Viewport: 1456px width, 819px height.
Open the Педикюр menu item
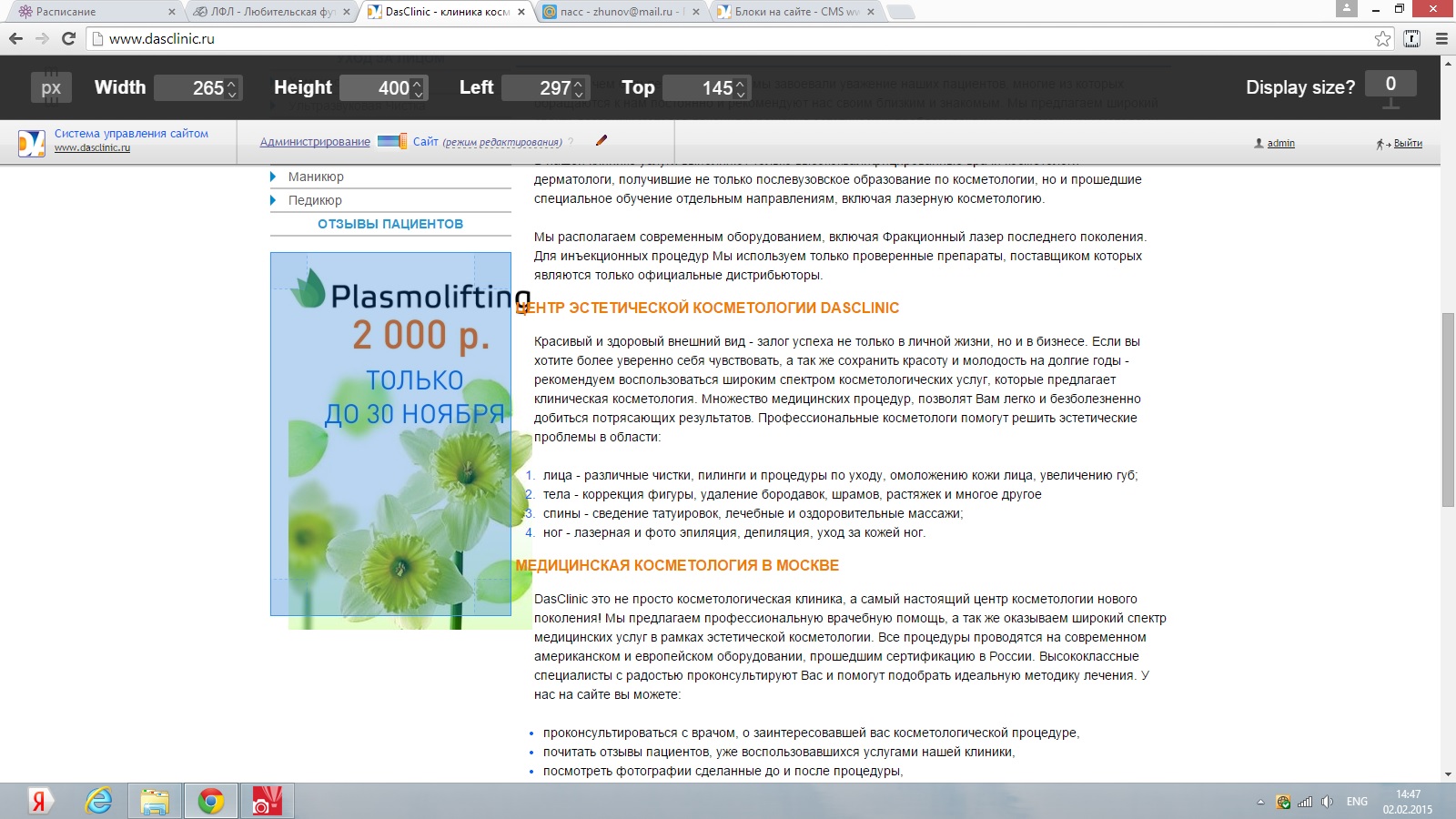point(315,200)
